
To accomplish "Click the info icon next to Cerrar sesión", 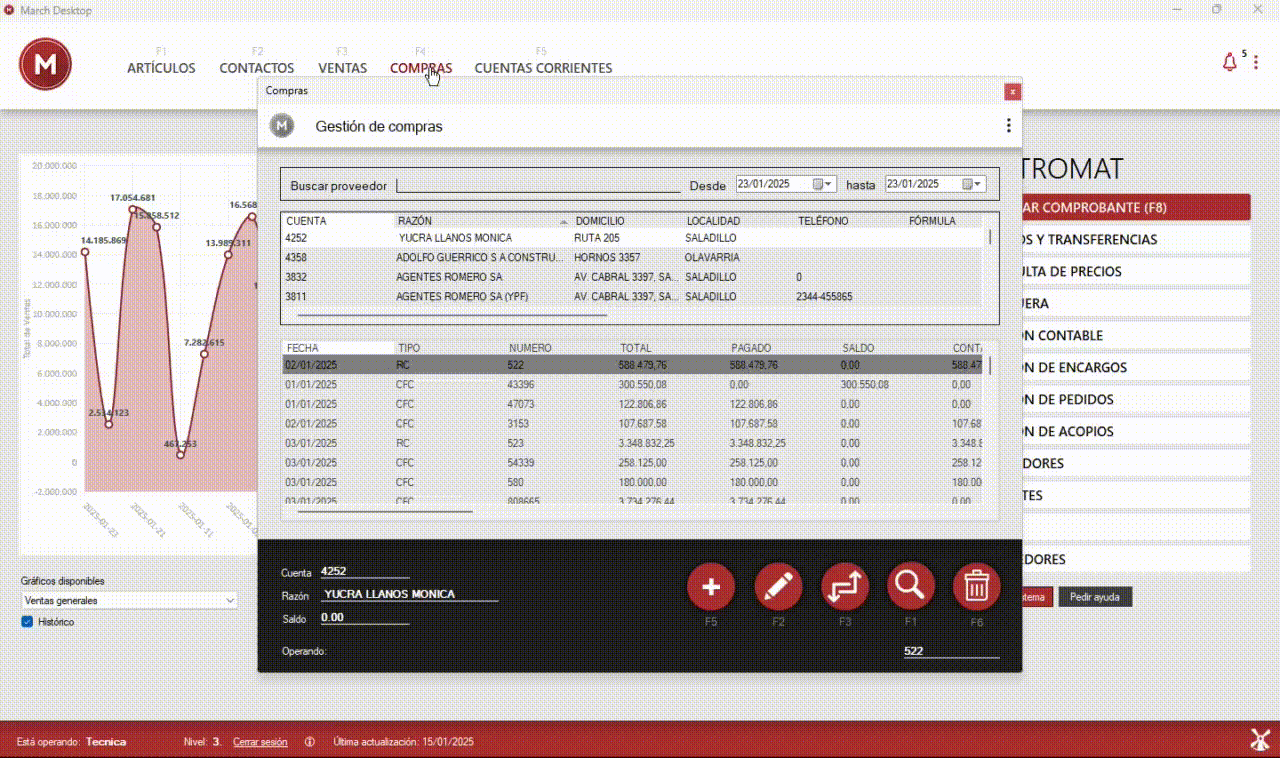I will pyautogui.click(x=310, y=742).
